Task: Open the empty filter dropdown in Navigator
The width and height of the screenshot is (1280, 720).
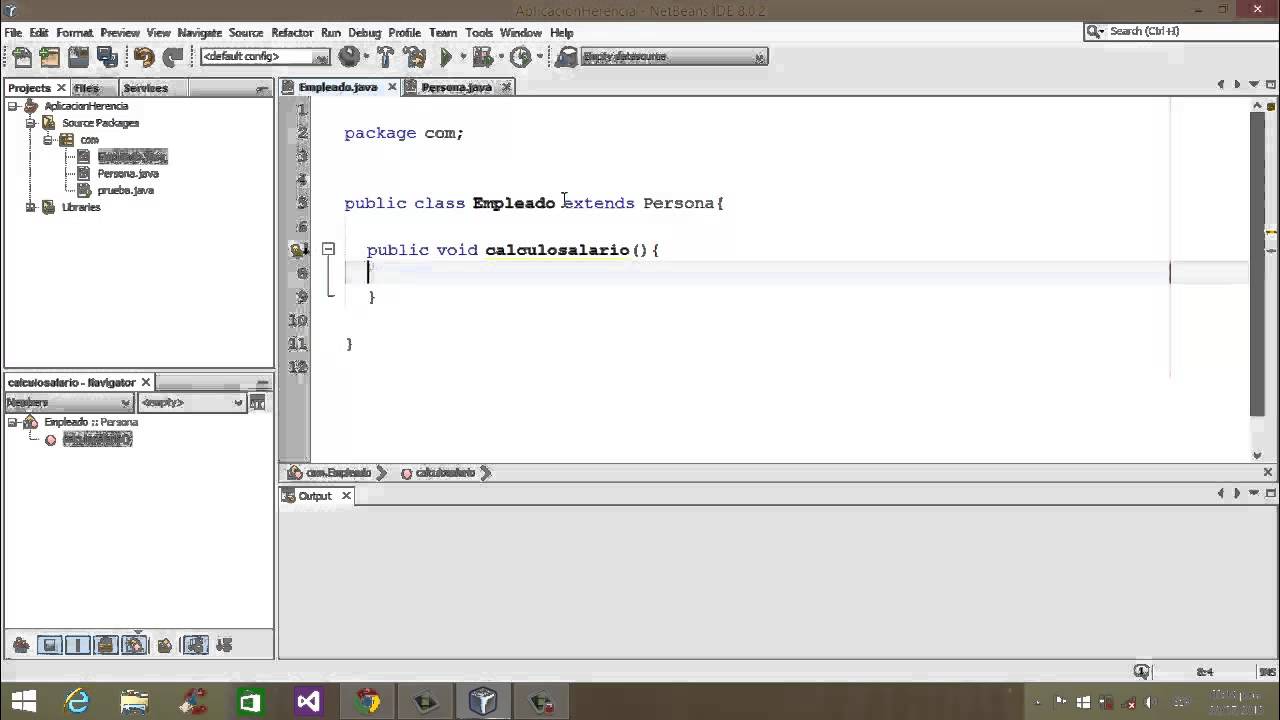Action: point(191,402)
